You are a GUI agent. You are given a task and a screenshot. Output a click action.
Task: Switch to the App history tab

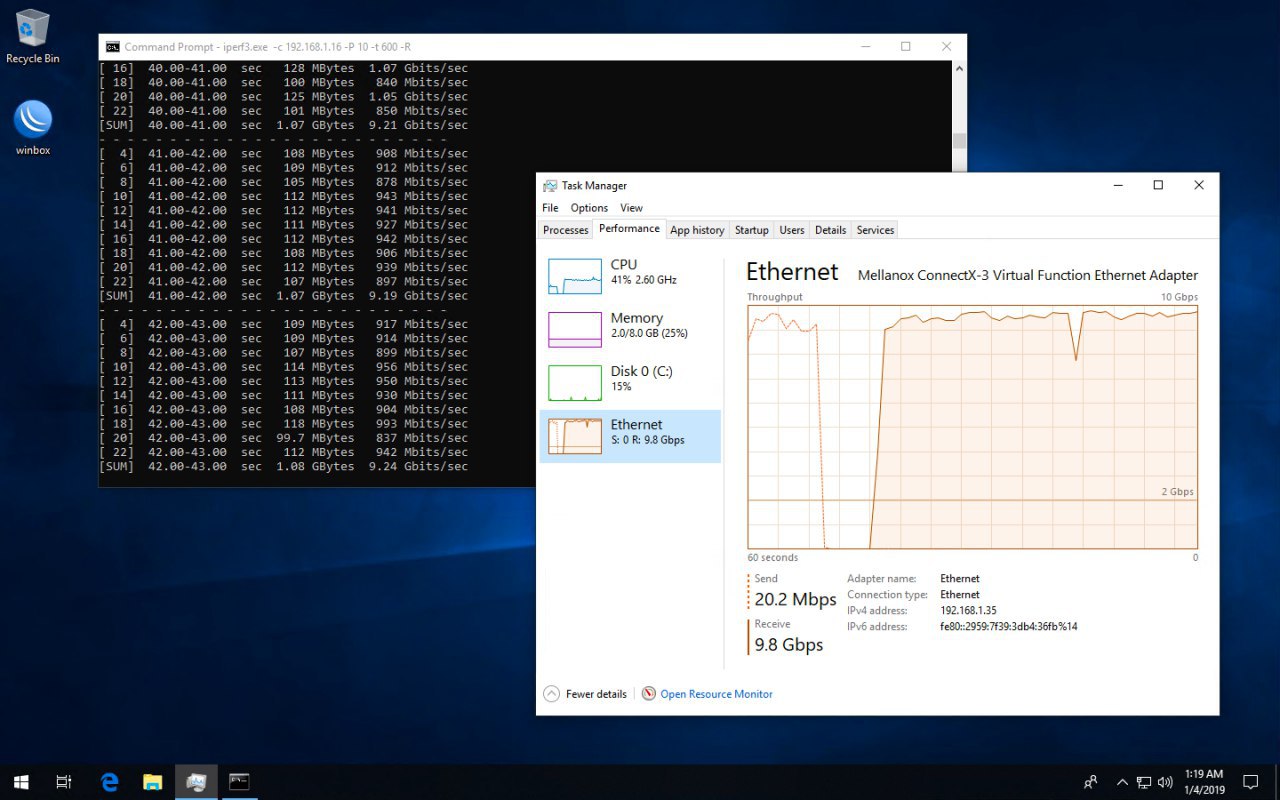[697, 230]
